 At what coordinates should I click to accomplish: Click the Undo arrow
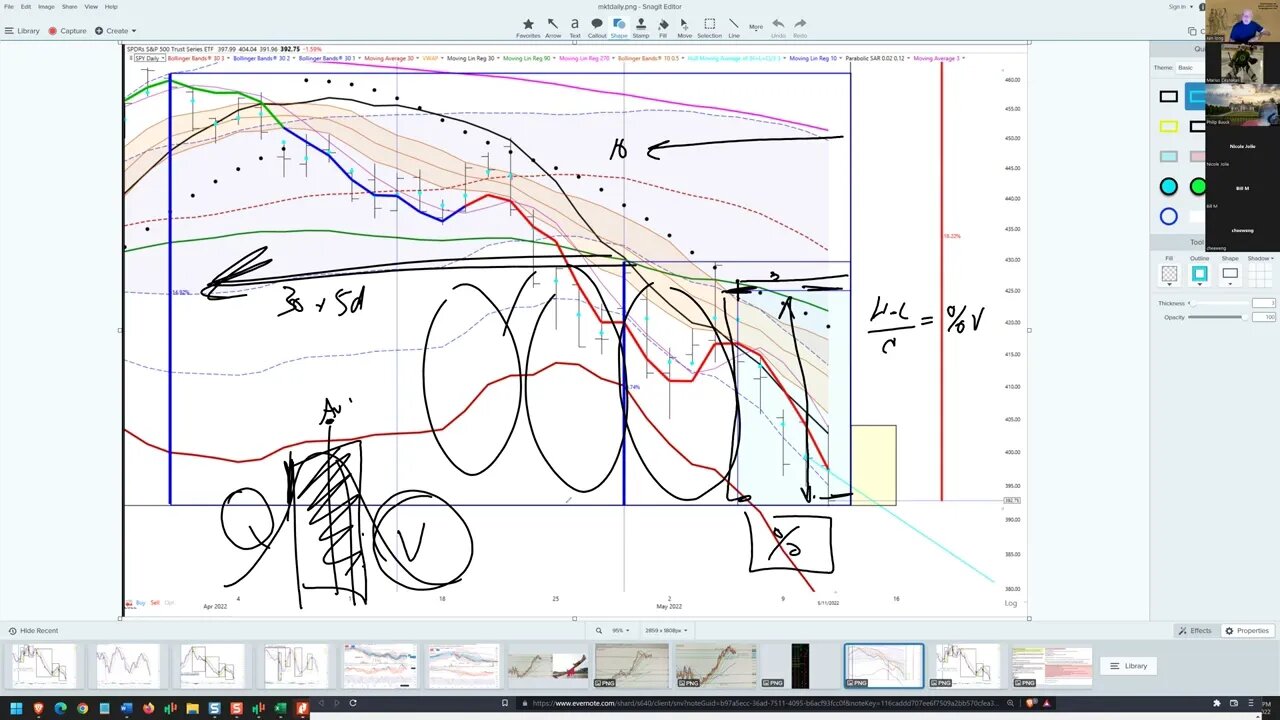778,27
